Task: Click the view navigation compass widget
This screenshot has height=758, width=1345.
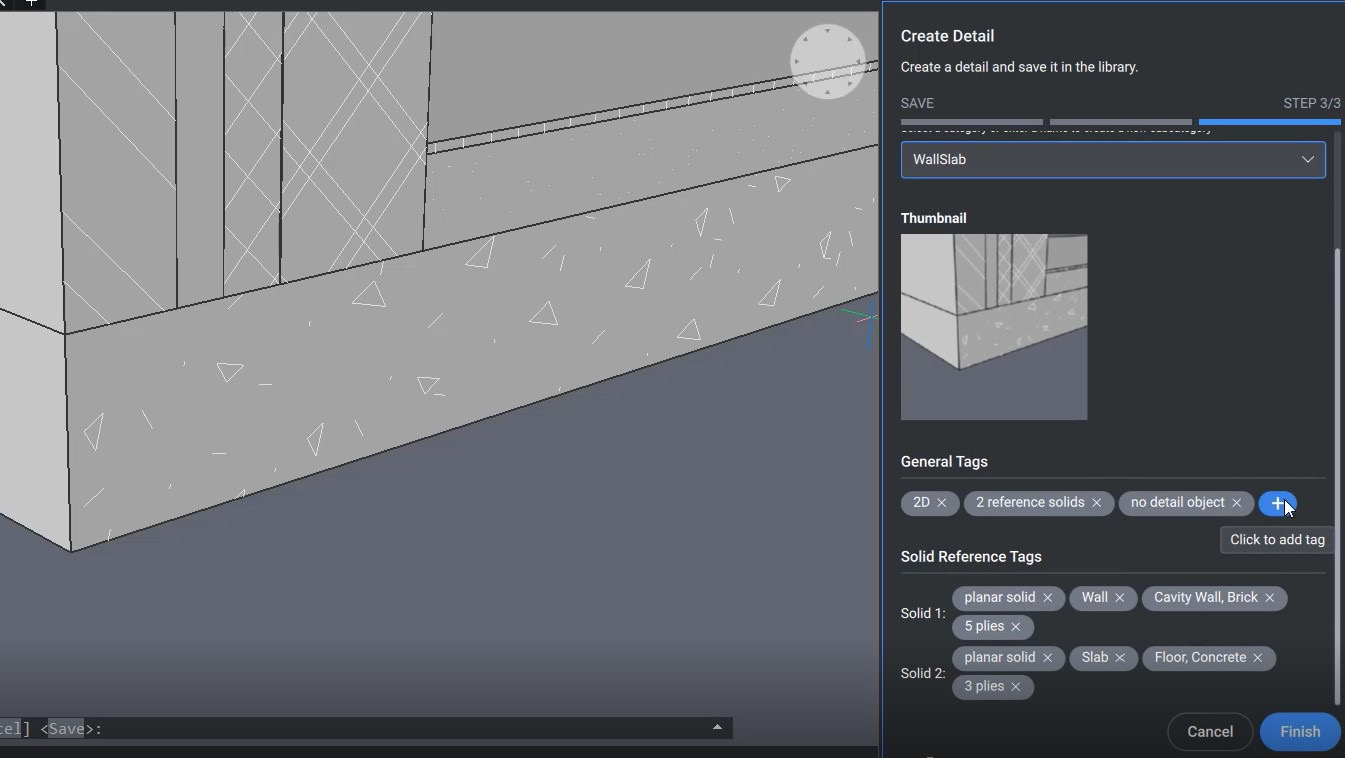Action: [828, 62]
